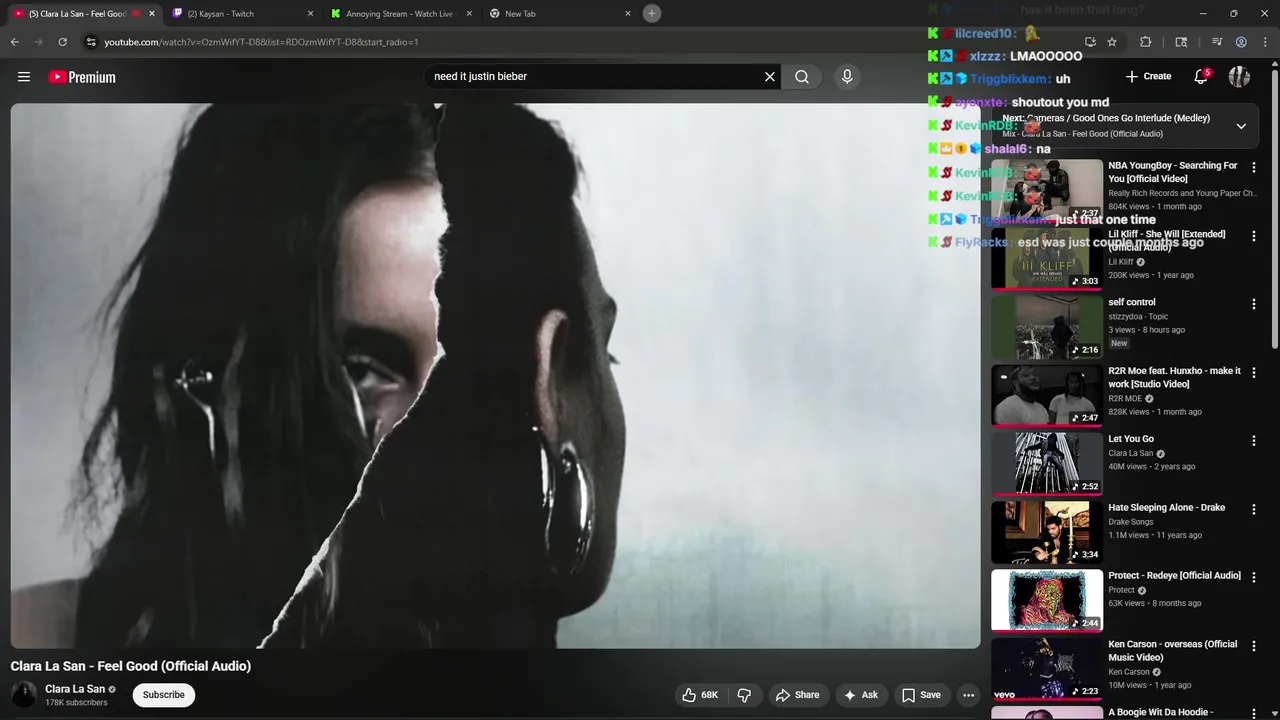Close the Kaysan - Twitch tab
The width and height of the screenshot is (1280, 720).
point(310,14)
